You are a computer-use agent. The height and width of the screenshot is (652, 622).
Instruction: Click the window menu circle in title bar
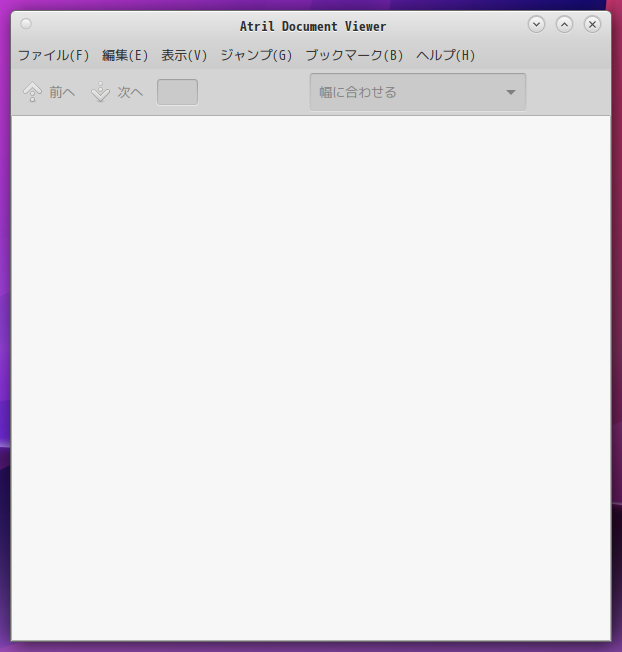pos(26,24)
